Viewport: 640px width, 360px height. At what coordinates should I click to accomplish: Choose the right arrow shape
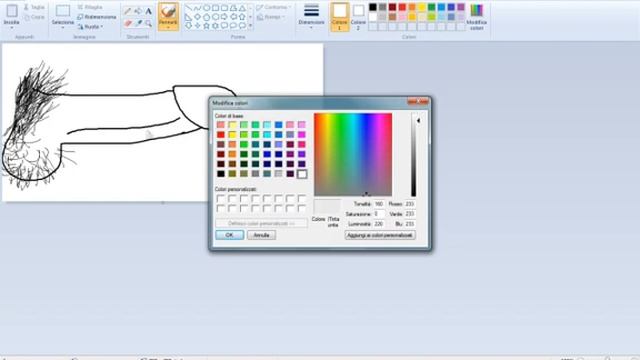224,17
